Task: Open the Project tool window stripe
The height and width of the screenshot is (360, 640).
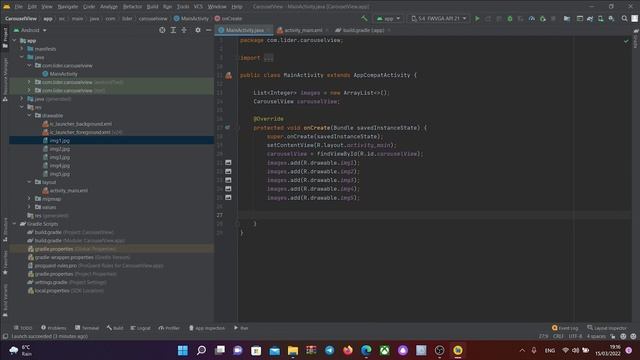Action: [x=5, y=39]
